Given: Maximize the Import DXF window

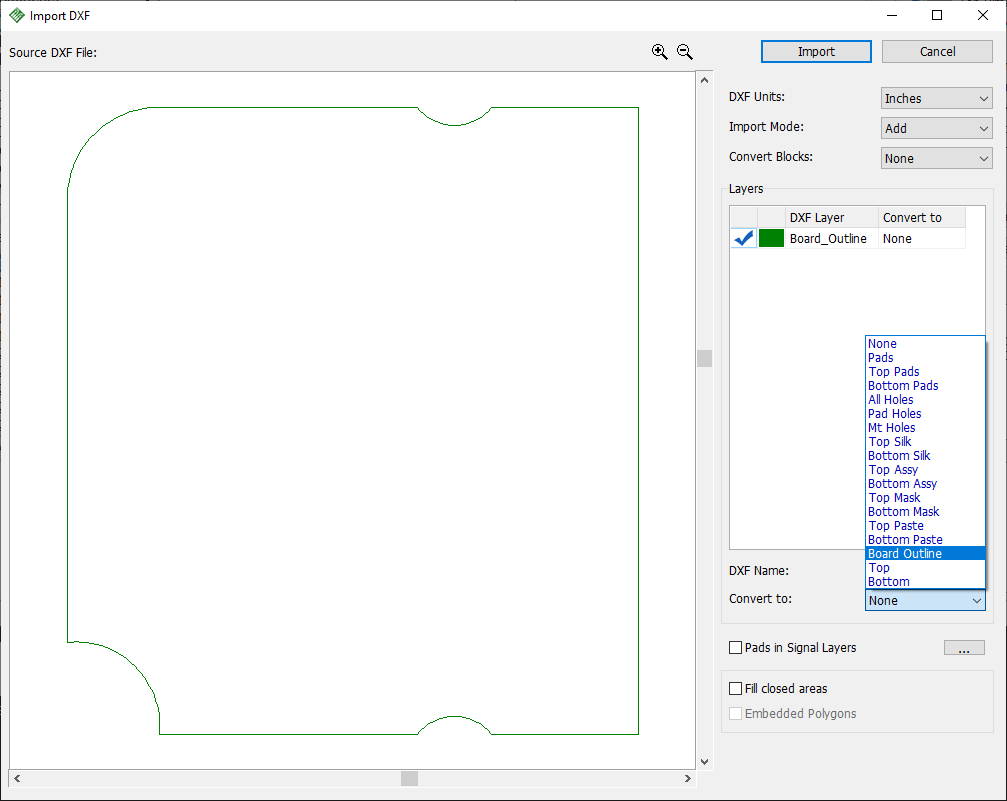Looking at the screenshot, I should 937,15.
